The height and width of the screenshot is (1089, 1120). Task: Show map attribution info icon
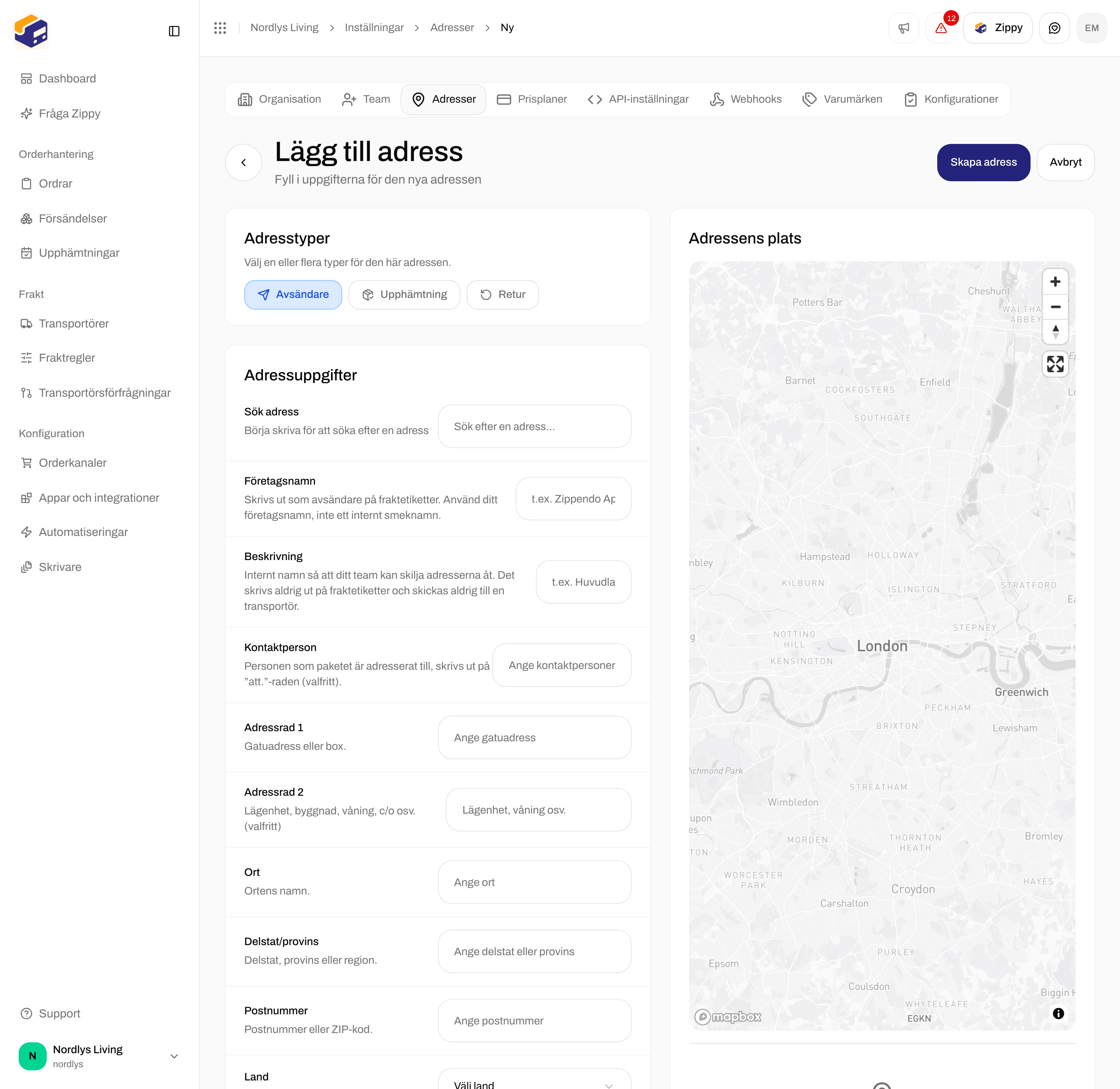tap(1058, 1014)
